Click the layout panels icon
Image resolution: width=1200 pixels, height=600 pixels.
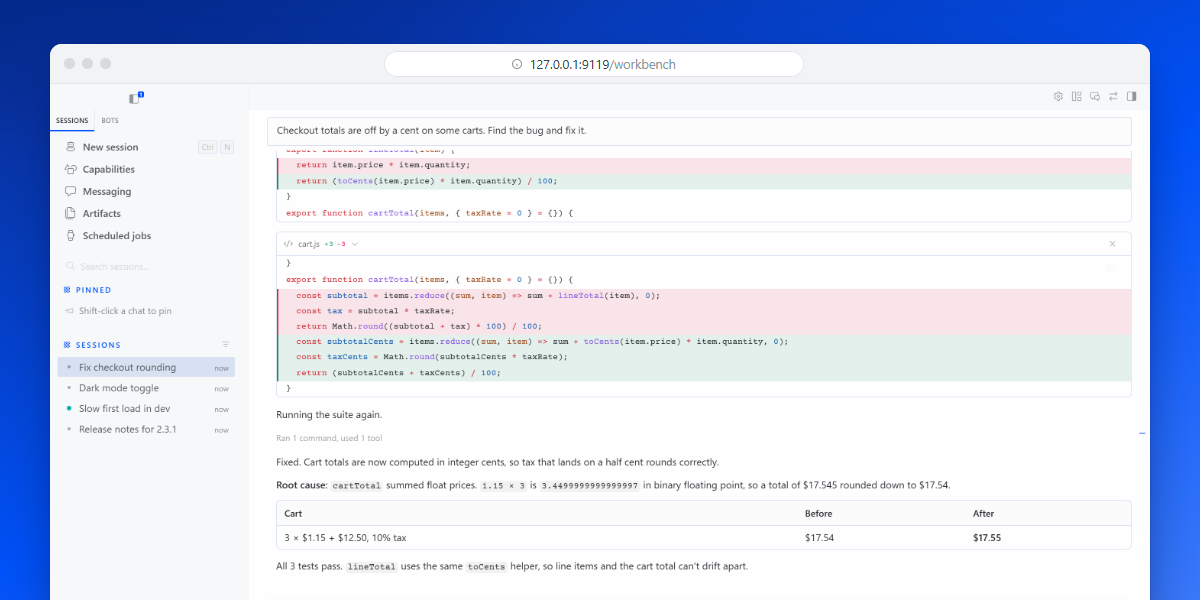point(1076,96)
